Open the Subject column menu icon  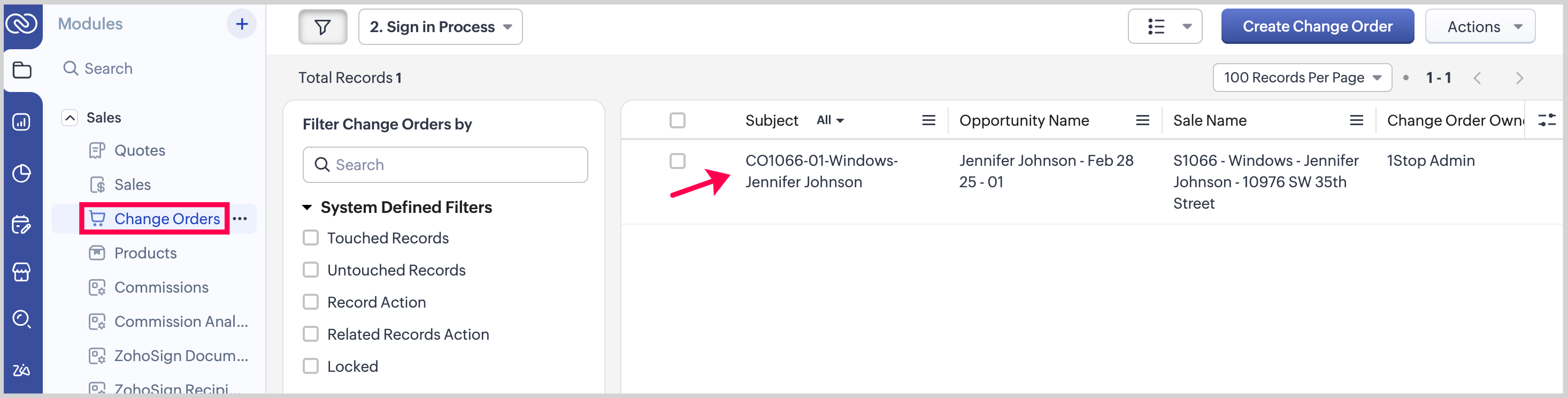[x=928, y=120]
